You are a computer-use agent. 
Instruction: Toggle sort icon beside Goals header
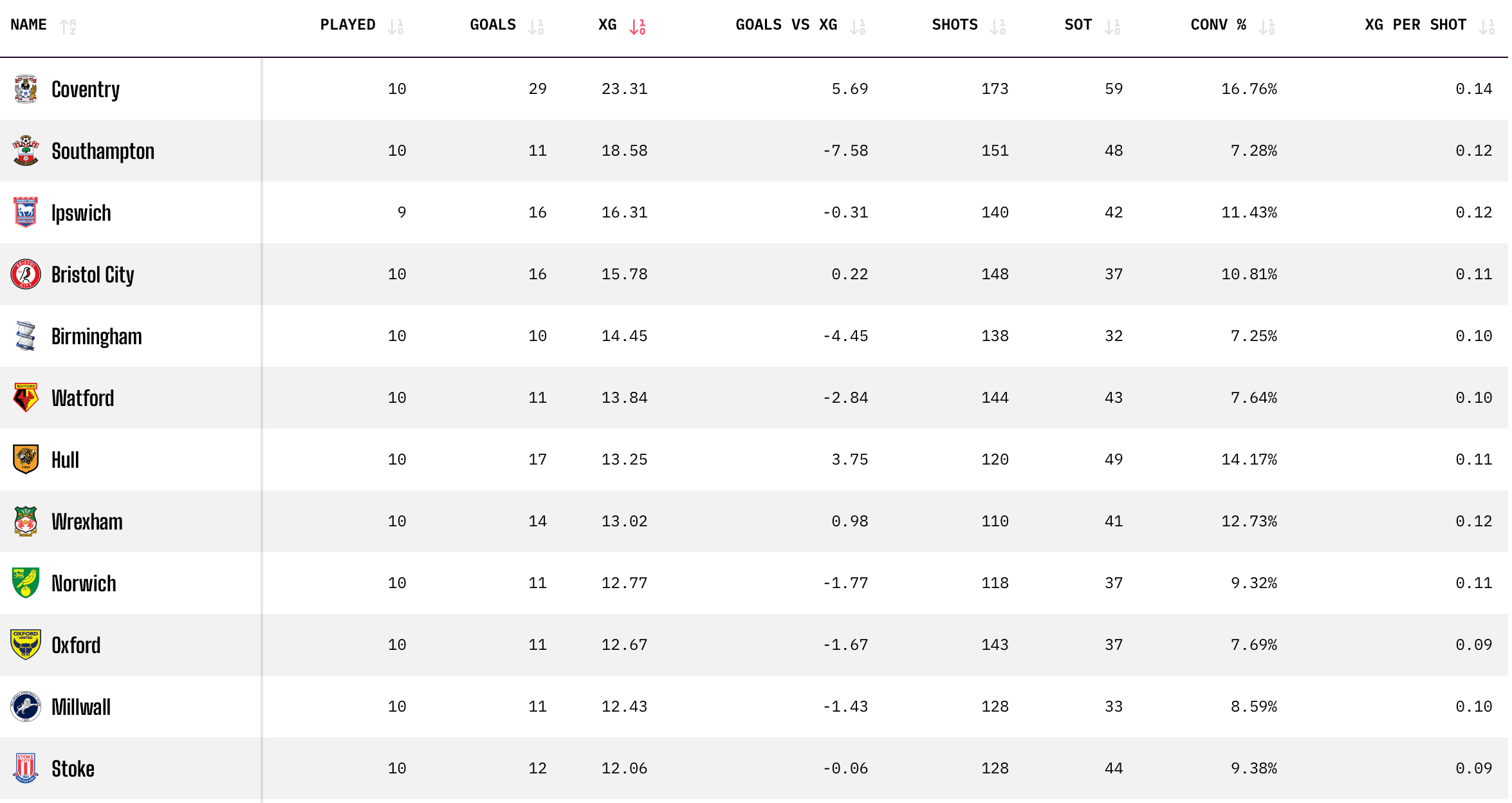(536, 26)
